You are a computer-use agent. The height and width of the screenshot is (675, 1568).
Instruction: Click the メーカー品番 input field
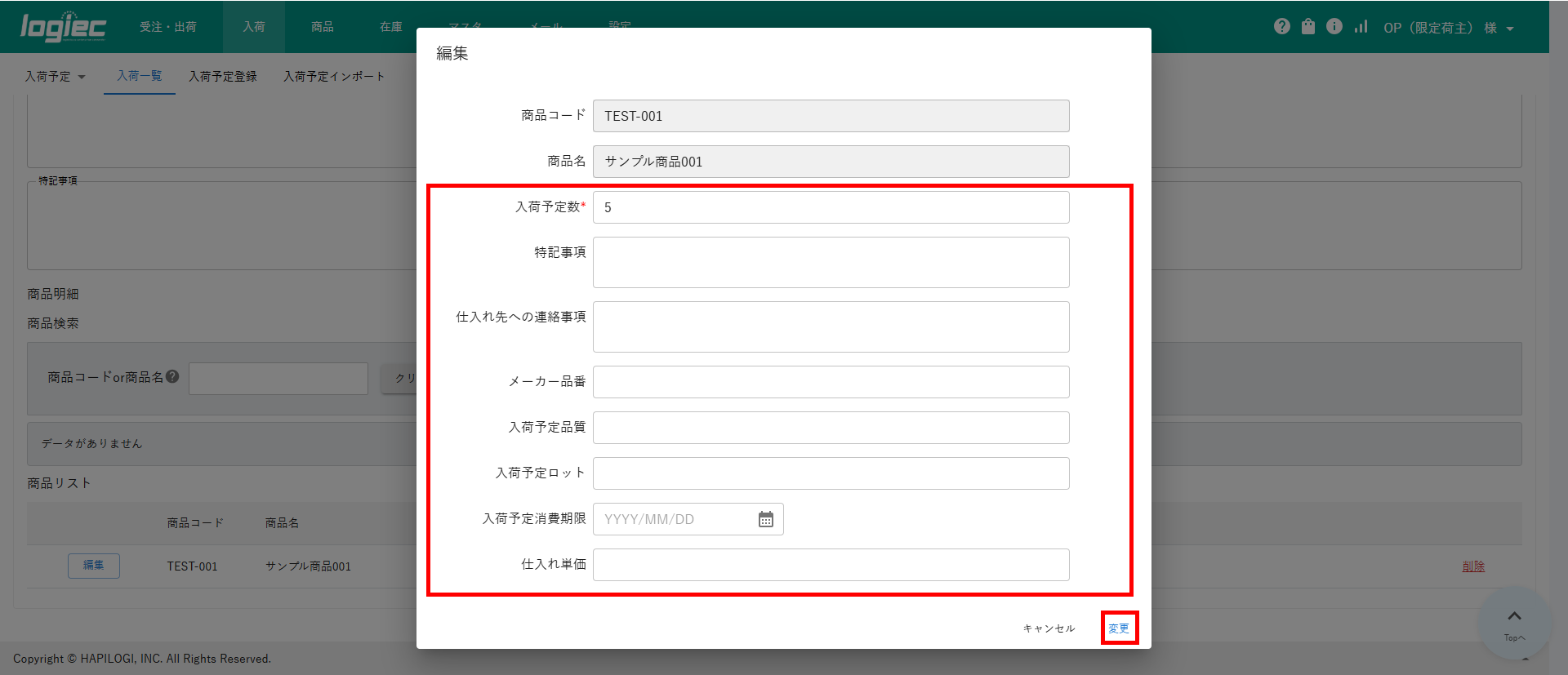click(x=831, y=382)
